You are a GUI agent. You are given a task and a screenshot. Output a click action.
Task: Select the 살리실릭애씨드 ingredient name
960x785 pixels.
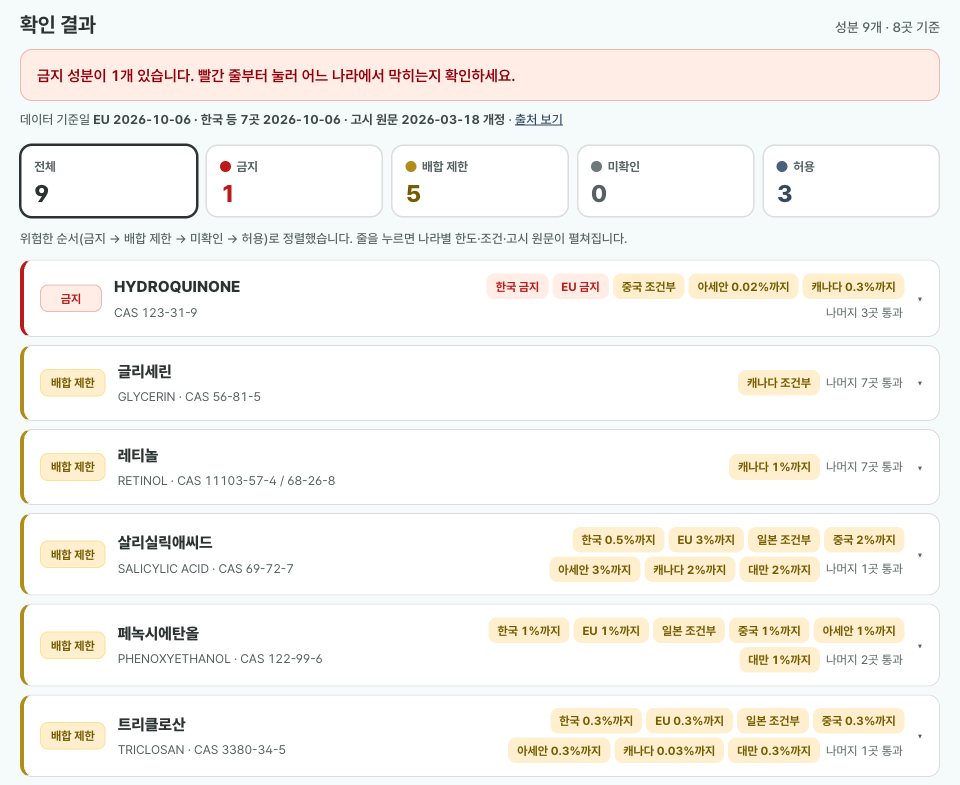click(x=165, y=543)
